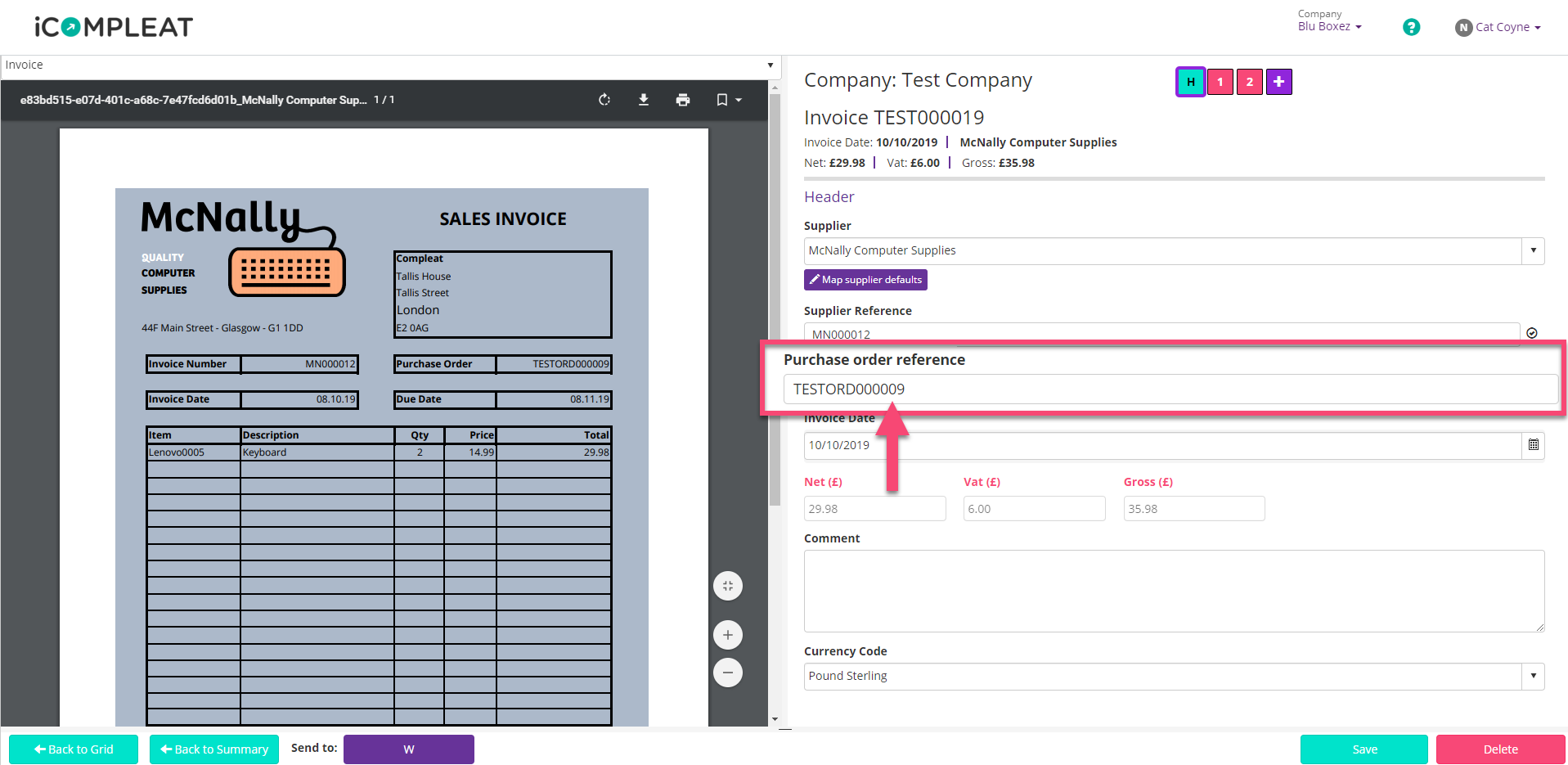Screen dimensions: 1568x765
Task: Rotate the PDF document clockwise
Action: coord(604,100)
